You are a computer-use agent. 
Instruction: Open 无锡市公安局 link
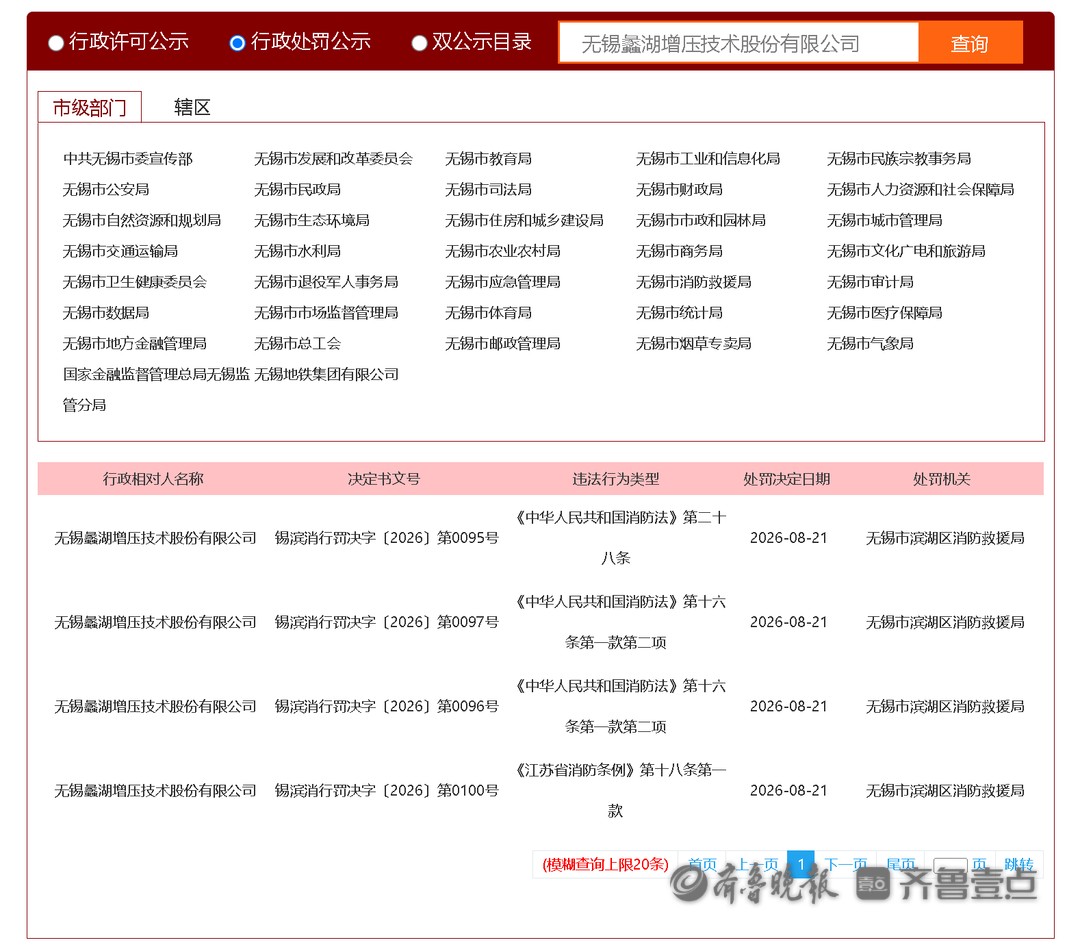click(x=106, y=189)
